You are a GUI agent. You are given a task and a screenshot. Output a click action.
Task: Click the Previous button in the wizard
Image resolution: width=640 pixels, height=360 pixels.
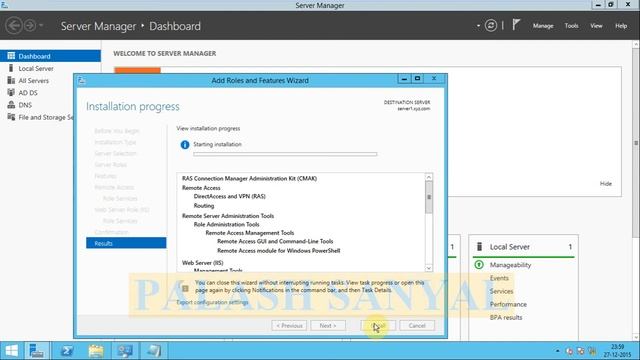tap(289, 326)
